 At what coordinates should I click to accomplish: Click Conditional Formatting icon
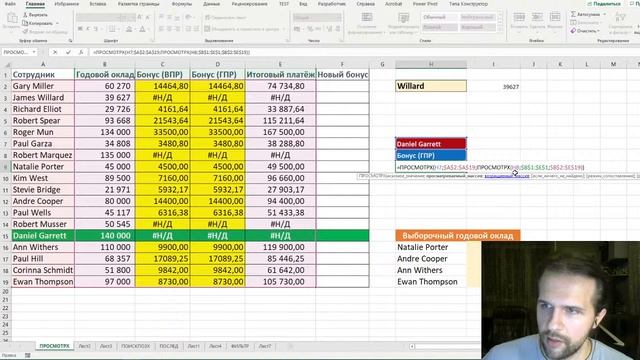pyautogui.click(x=367, y=17)
